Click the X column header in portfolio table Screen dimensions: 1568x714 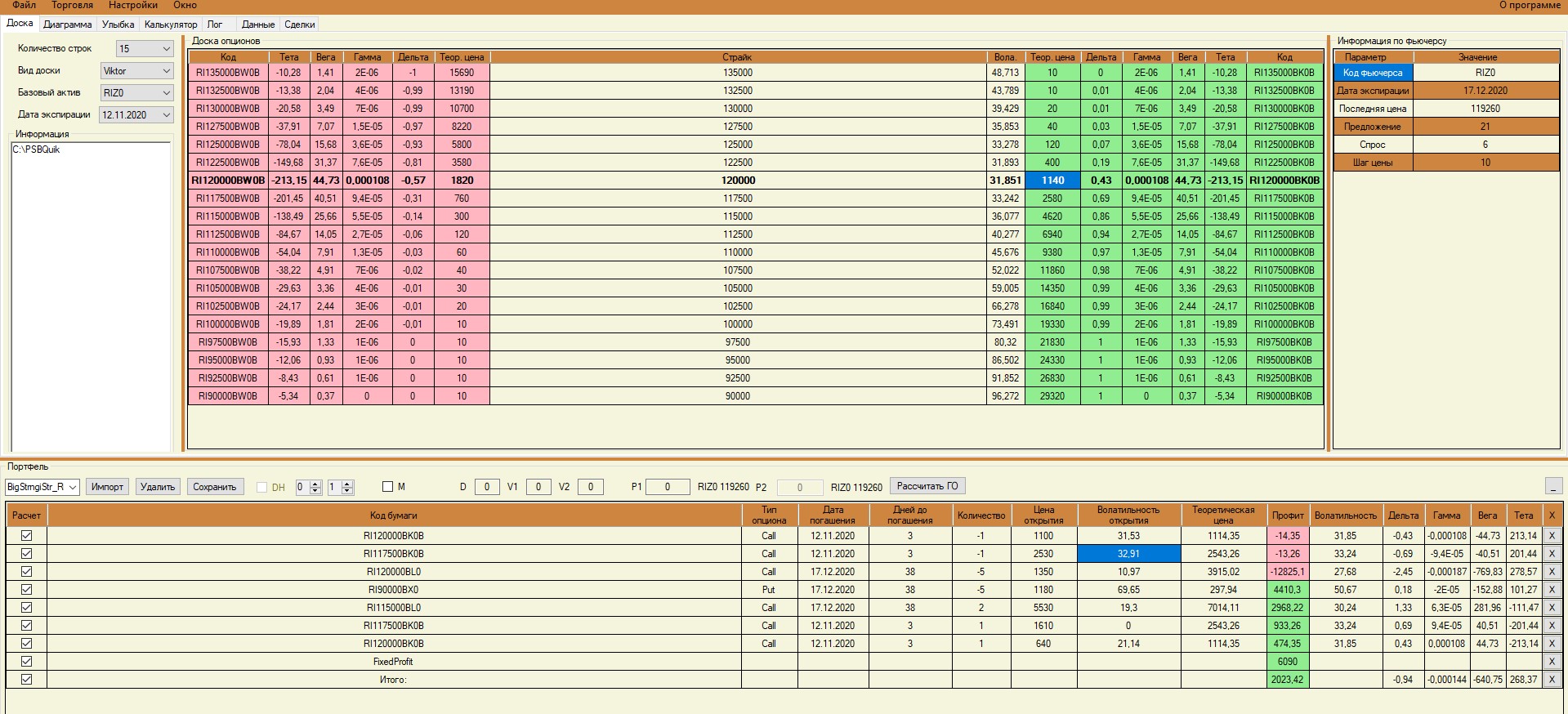1552,515
